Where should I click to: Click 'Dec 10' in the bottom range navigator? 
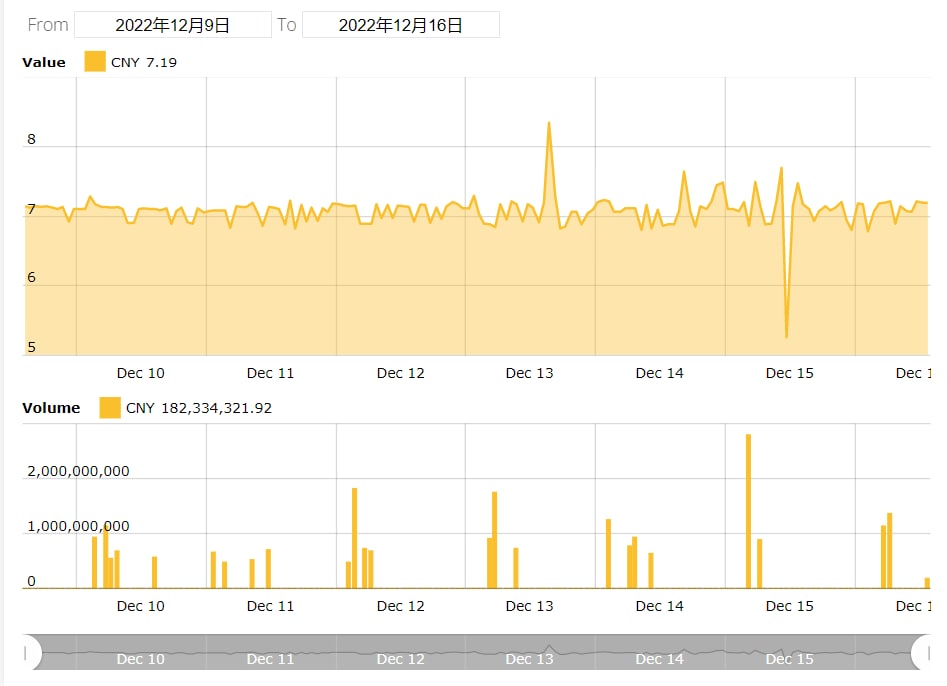click(x=141, y=659)
